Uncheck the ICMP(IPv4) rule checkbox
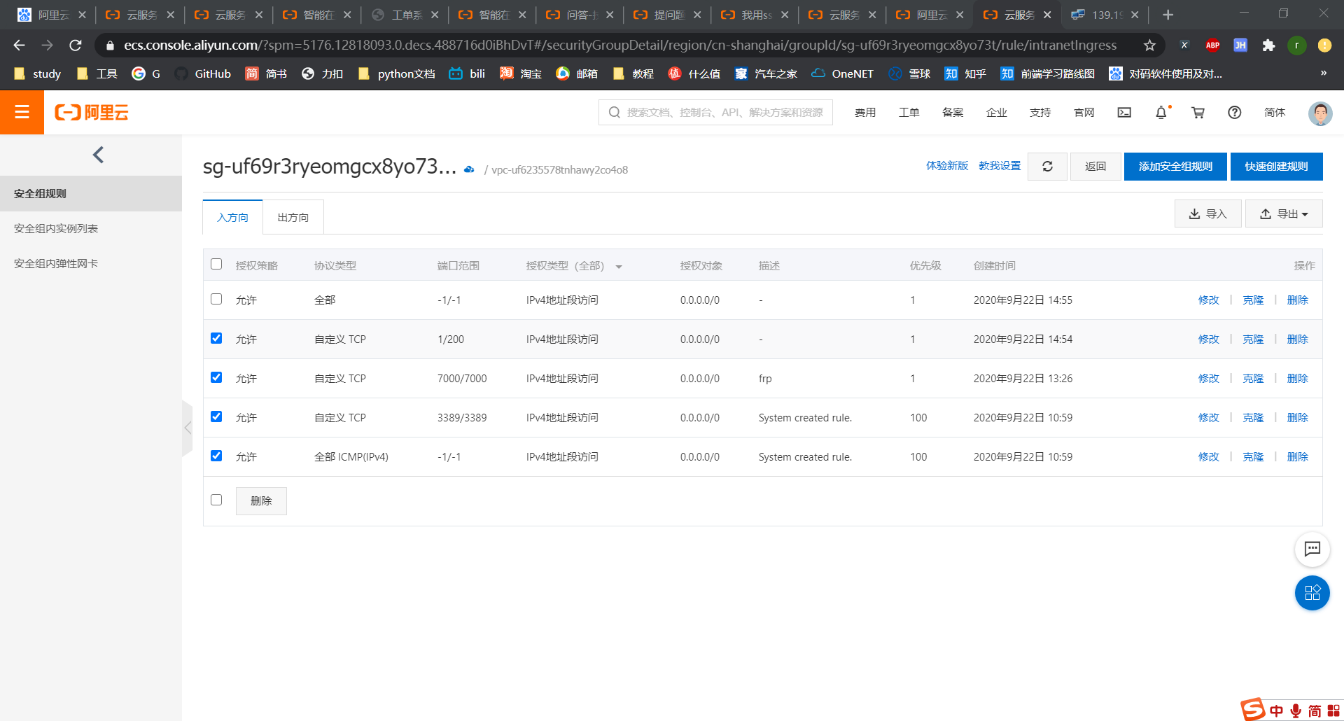1344x721 pixels. pyautogui.click(x=216, y=455)
